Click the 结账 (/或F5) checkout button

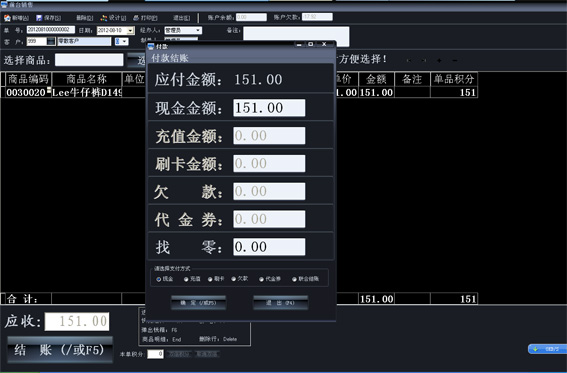tap(60, 350)
